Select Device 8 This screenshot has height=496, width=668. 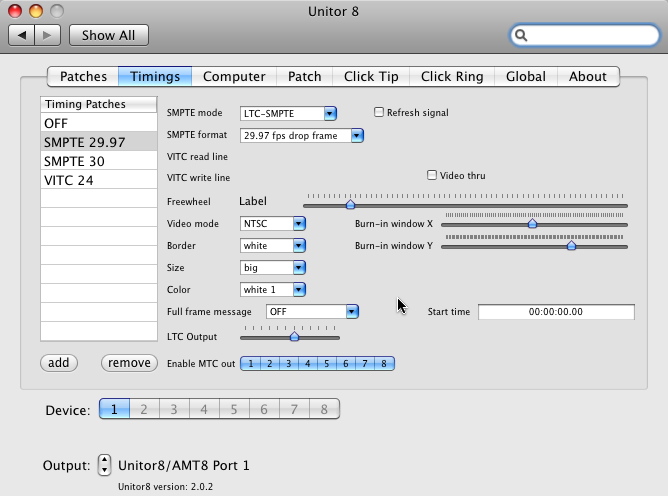[324, 409]
